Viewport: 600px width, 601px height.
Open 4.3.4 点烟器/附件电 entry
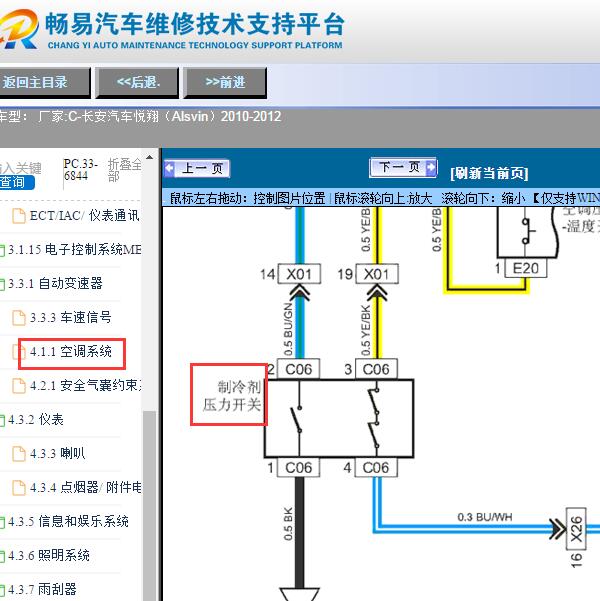click(85, 487)
